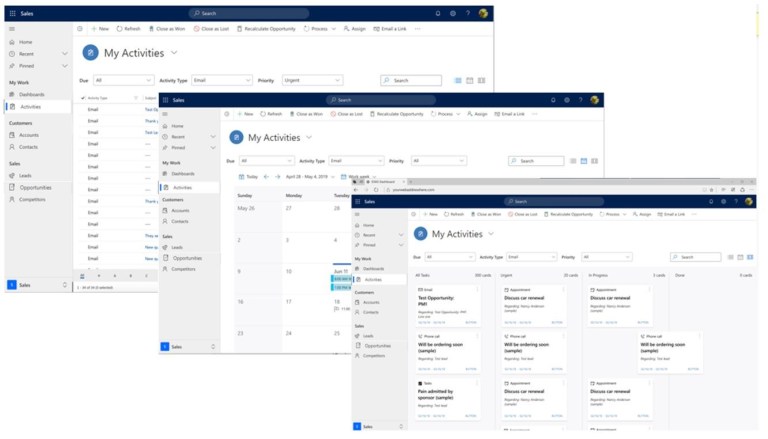Screen dimensions: 768x439
Task: Expand My Activities view selector in back window
Action: 174,52
